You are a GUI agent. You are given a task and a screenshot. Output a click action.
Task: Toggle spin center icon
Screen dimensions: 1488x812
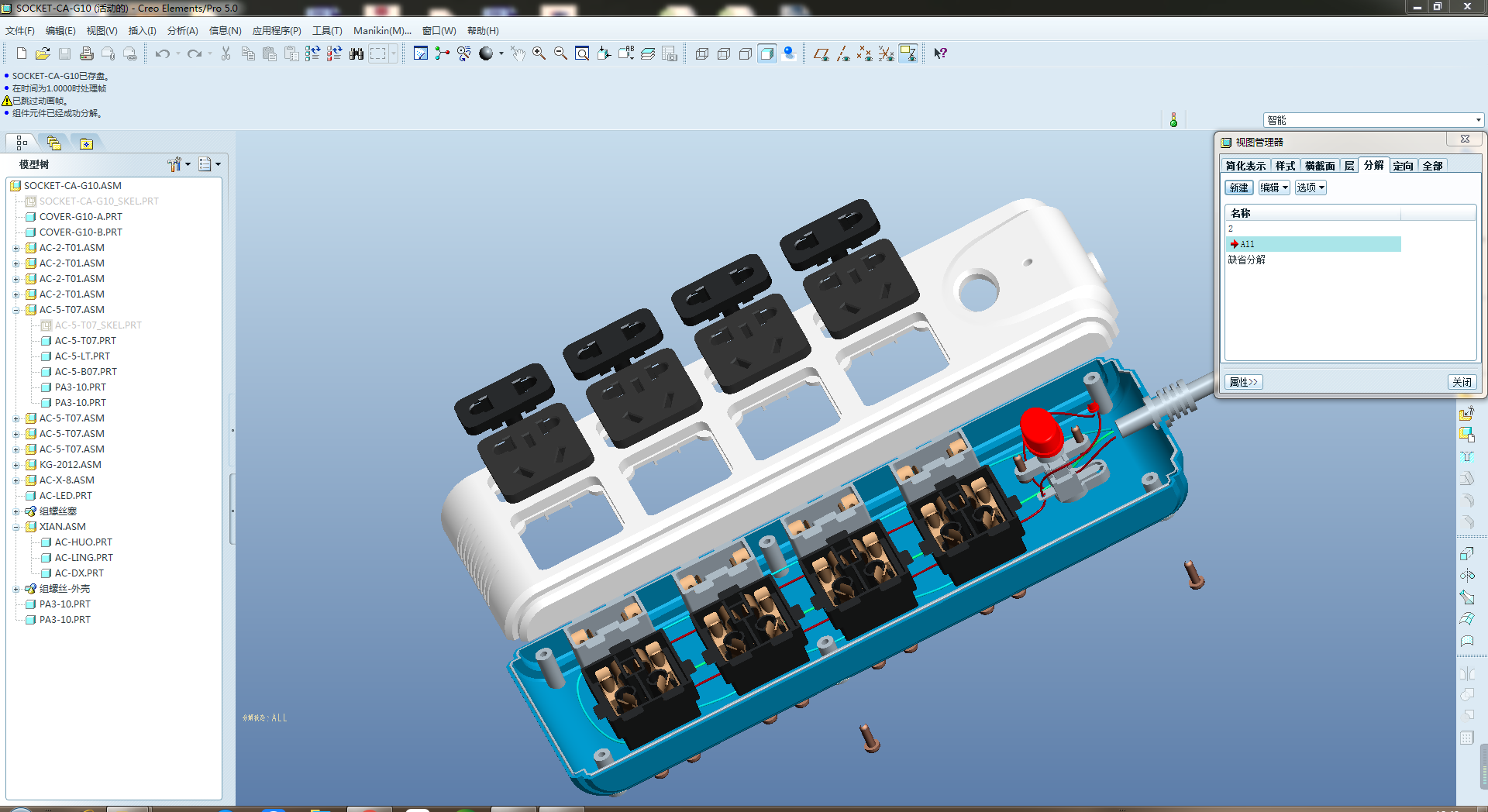tap(443, 53)
